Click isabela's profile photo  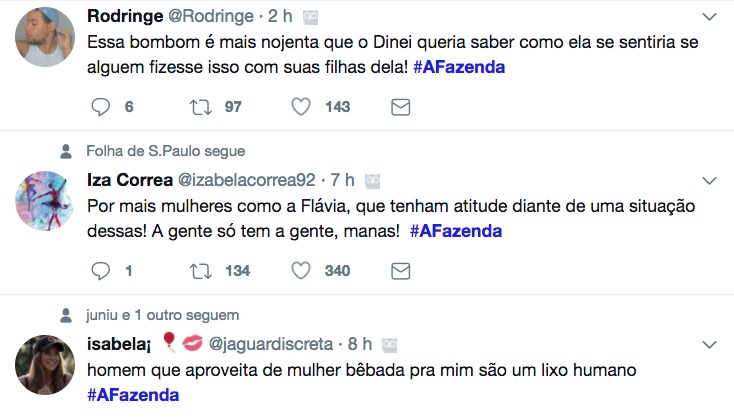coord(45,365)
